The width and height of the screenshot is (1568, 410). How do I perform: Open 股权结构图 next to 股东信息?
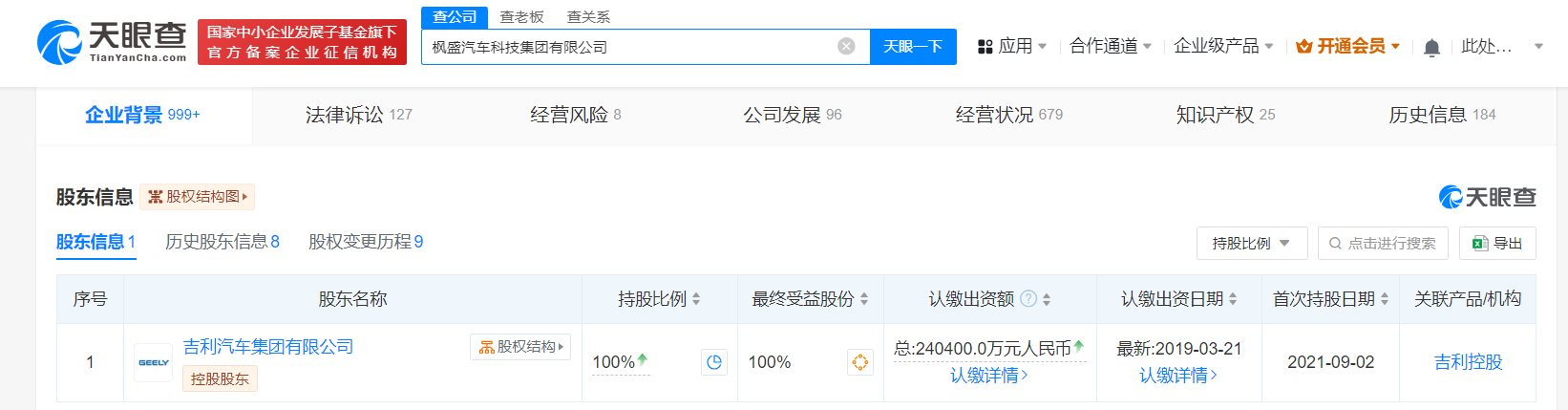click(198, 197)
